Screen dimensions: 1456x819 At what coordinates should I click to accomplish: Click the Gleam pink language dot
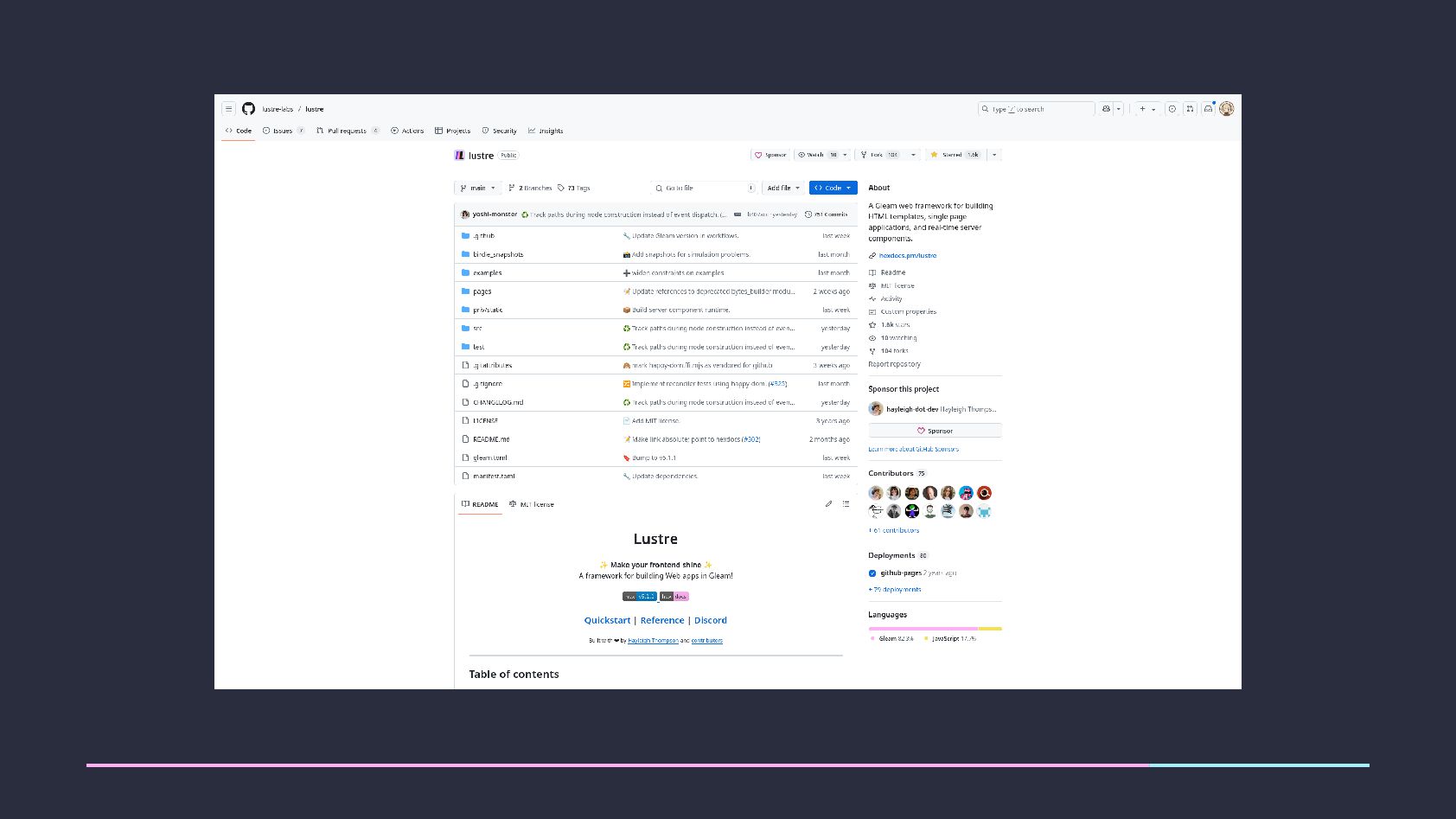click(x=872, y=638)
